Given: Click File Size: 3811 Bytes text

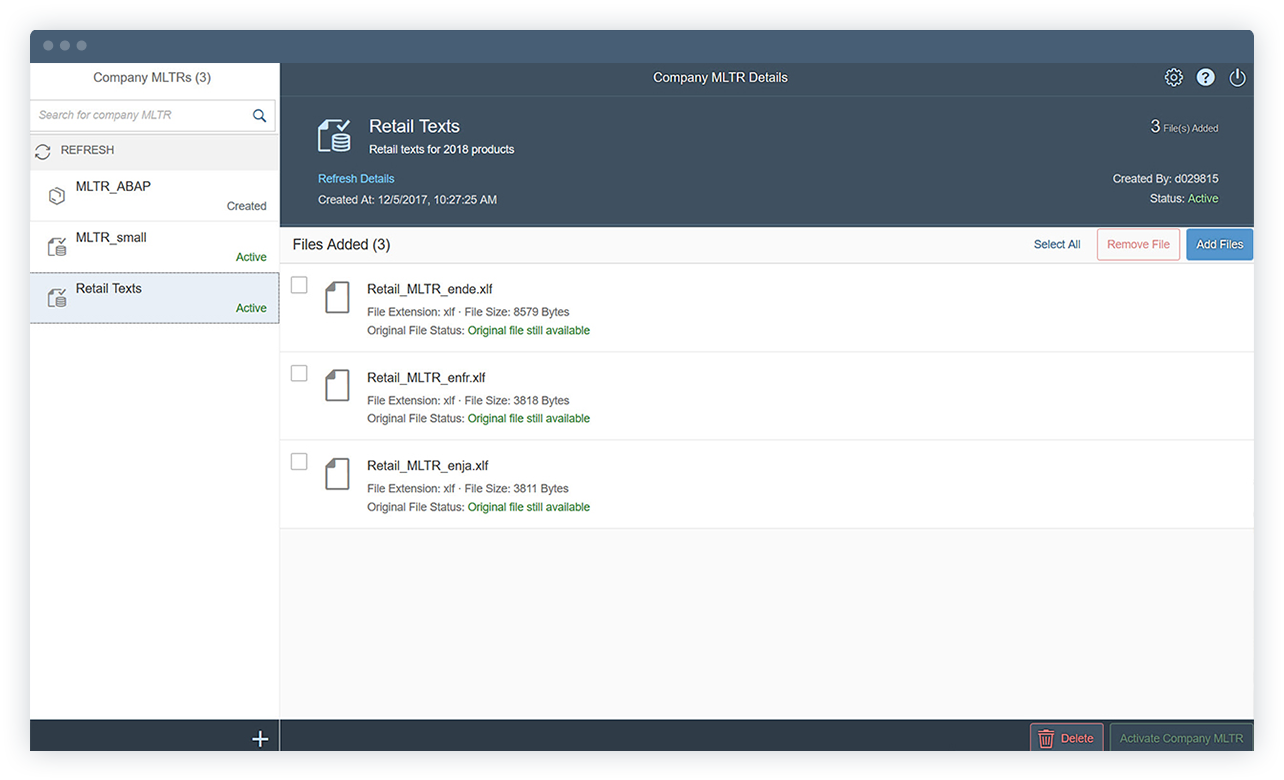Looking at the screenshot, I should click(x=517, y=488).
